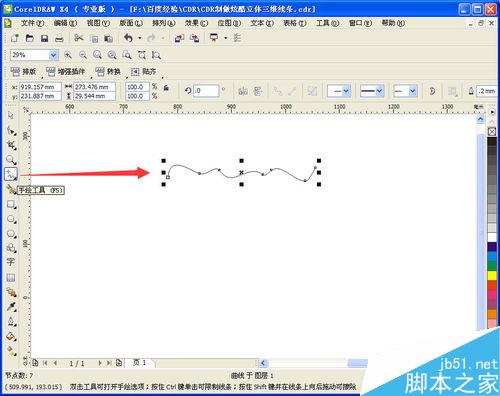Mirror the curve vertically
Screen dimensions: 500x396
pyautogui.click(x=258, y=91)
